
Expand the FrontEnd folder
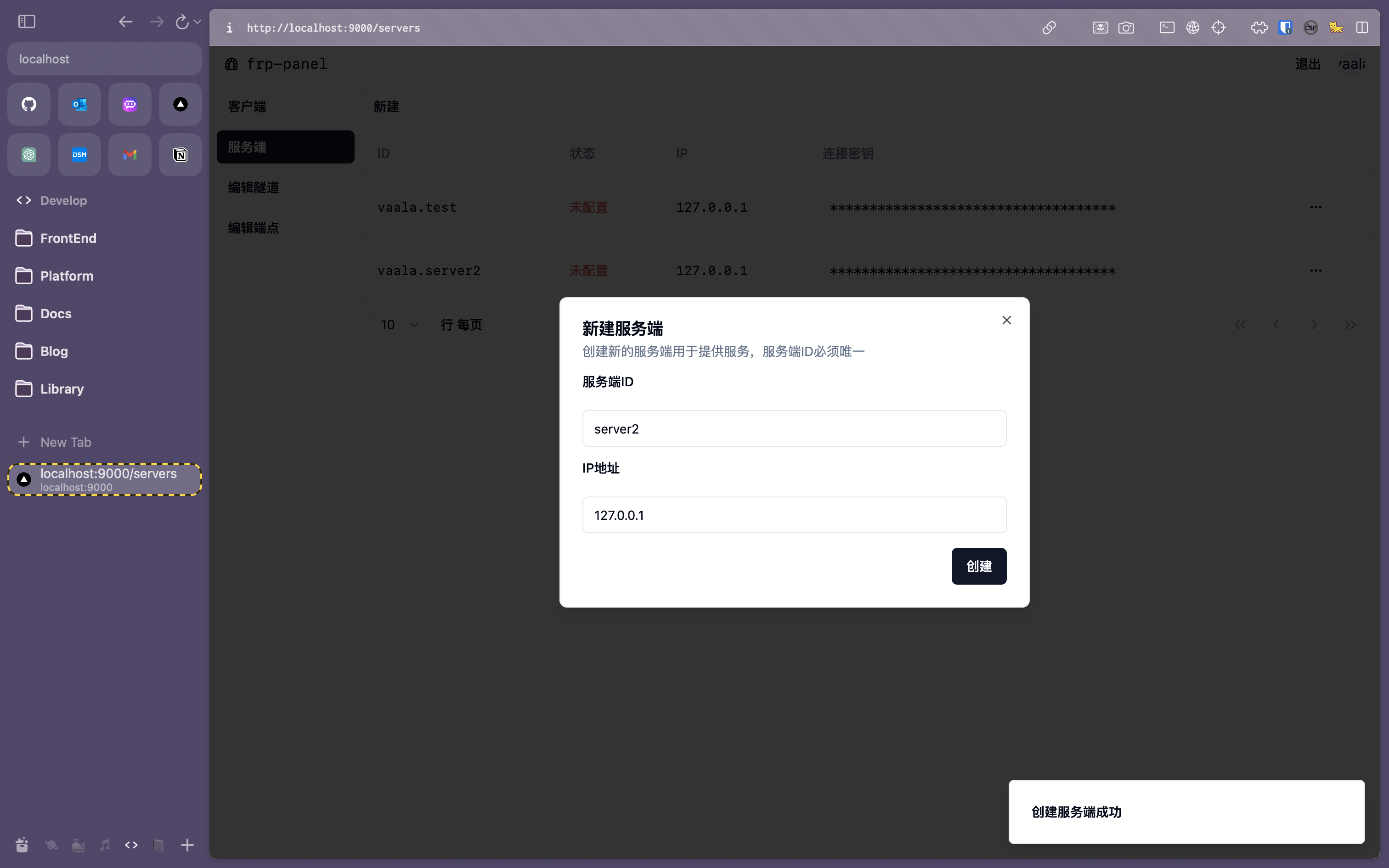(68, 238)
